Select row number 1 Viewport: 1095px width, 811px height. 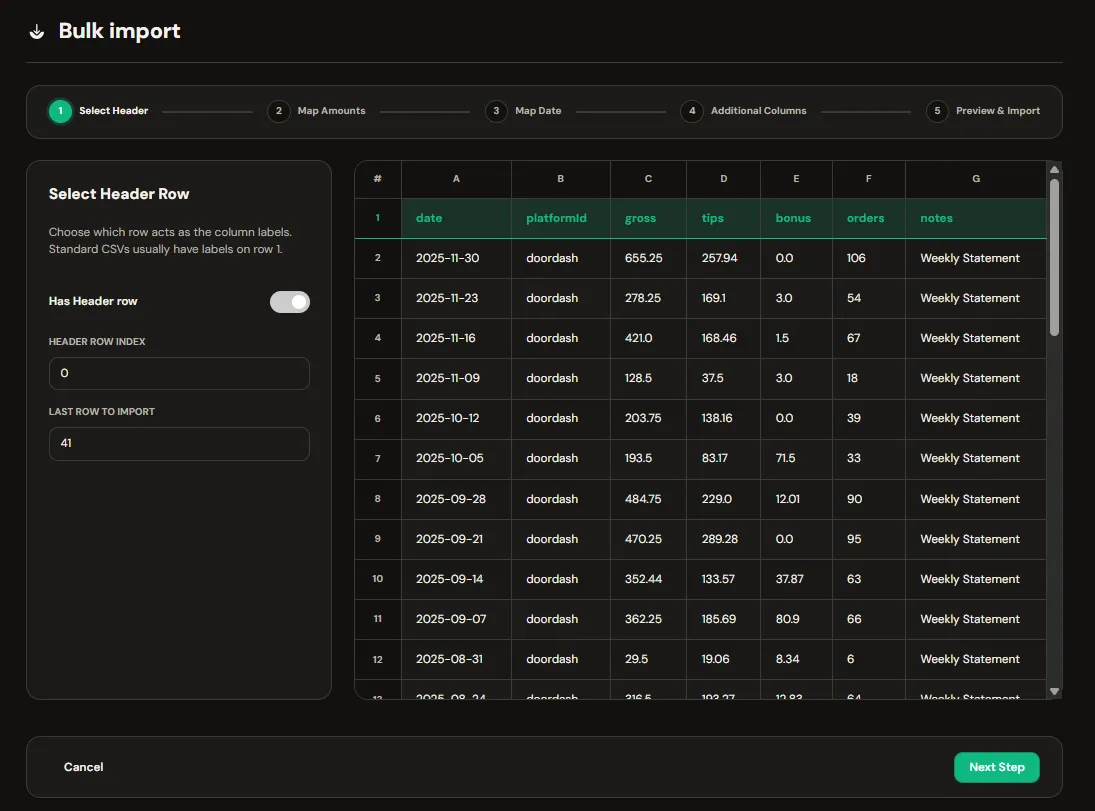[x=378, y=219]
